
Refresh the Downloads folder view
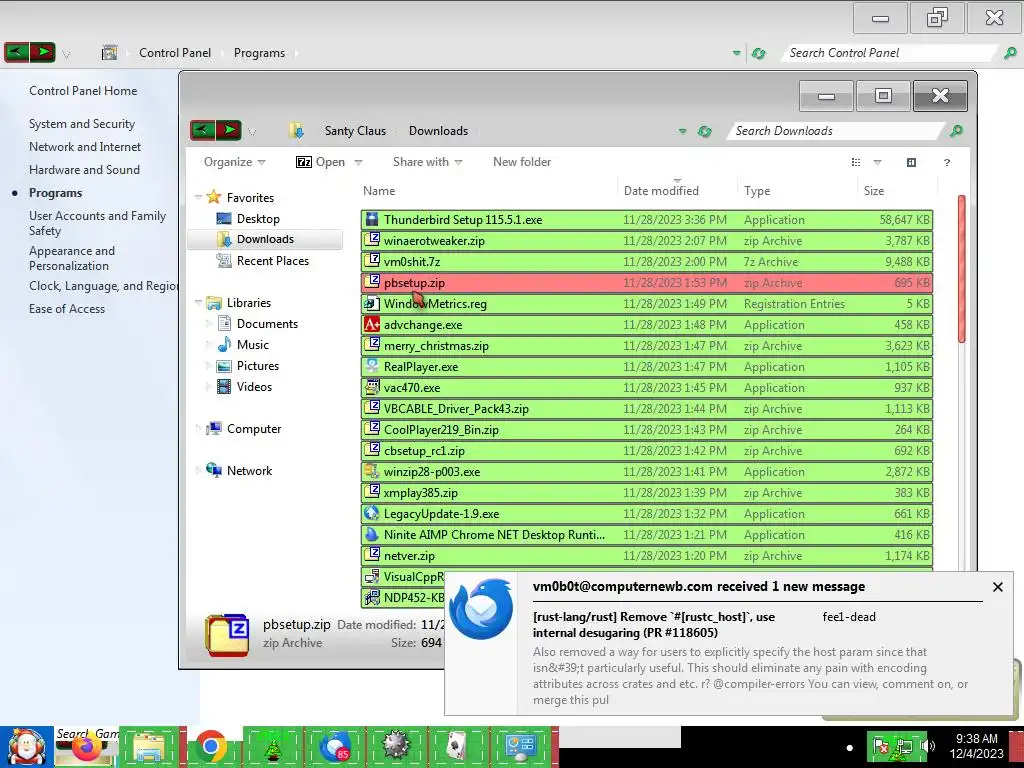[704, 131]
